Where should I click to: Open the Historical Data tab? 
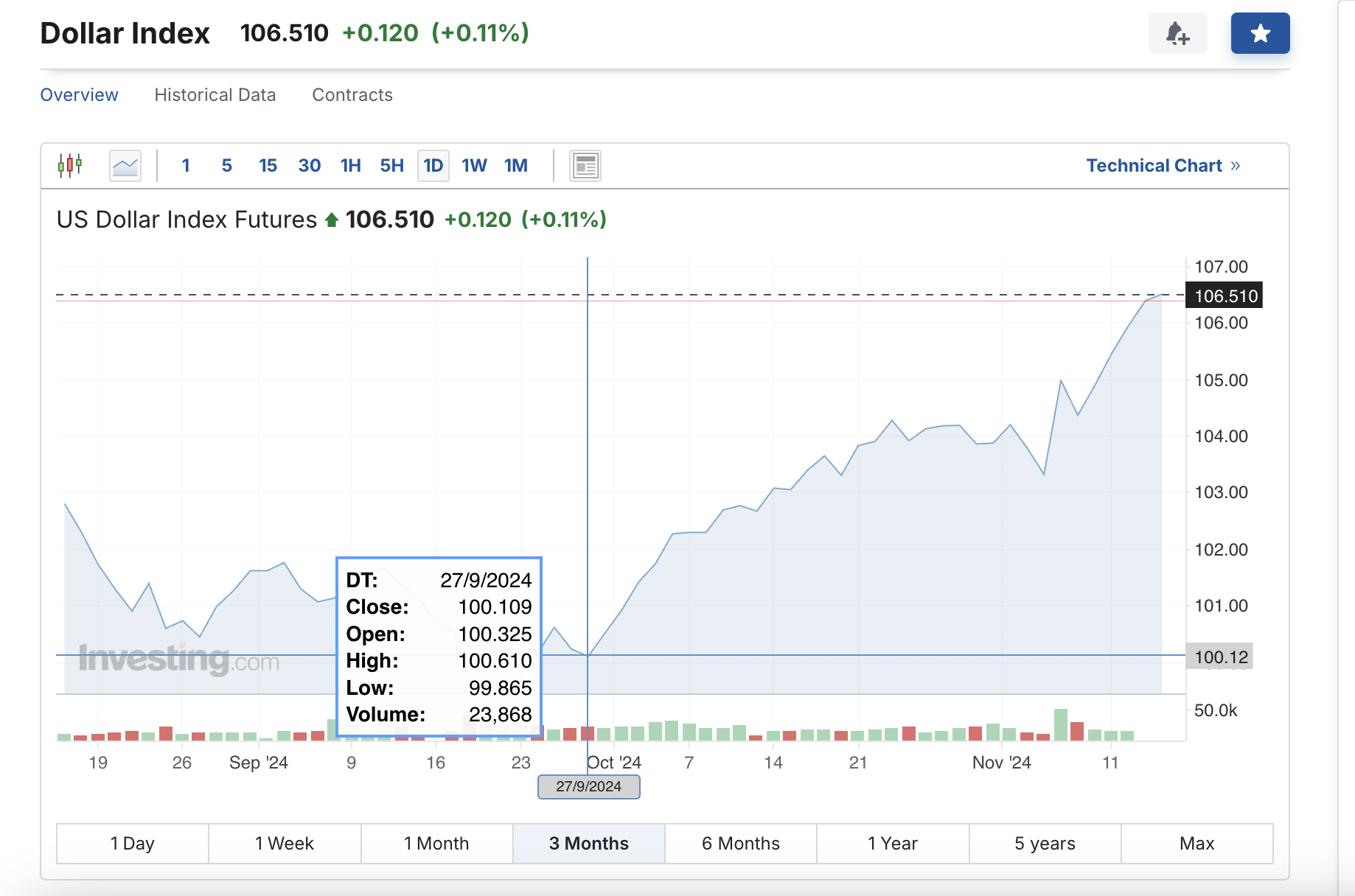tap(215, 95)
